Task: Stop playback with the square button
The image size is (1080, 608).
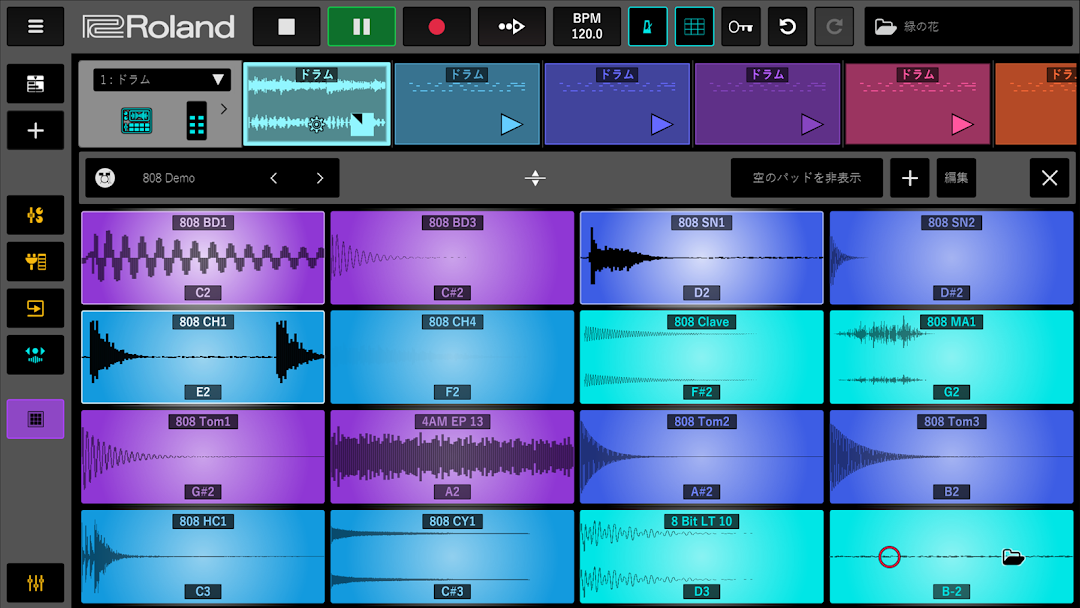Action: pyautogui.click(x=287, y=27)
